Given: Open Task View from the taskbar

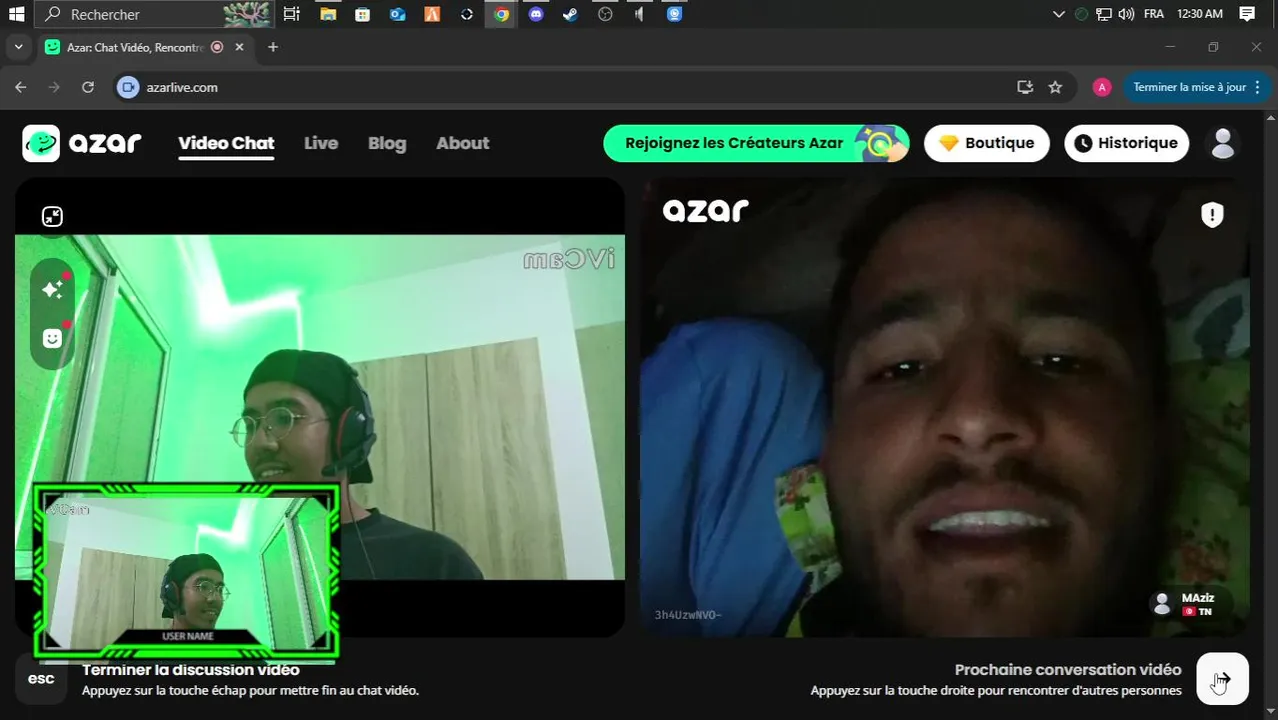Looking at the screenshot, I should point(291,14).
